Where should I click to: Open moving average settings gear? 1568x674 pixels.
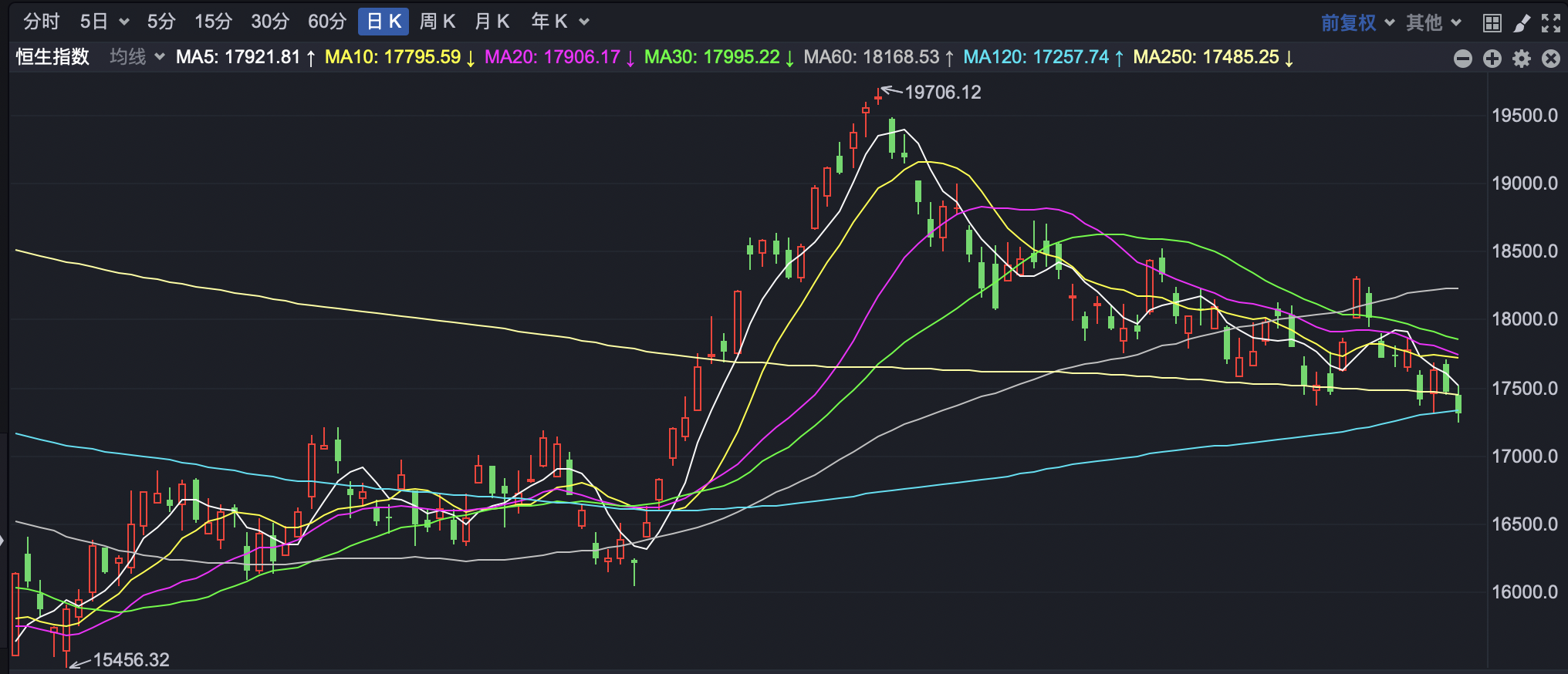coord(1522,59)
